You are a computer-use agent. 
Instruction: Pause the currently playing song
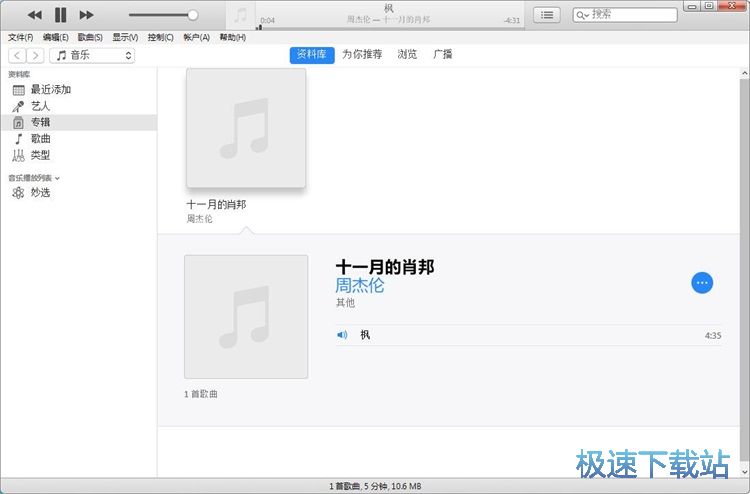60,15
